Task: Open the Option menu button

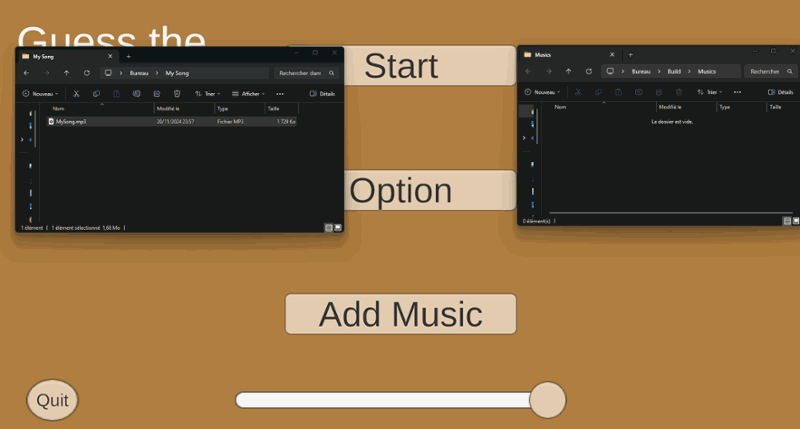Action: (430, 190)
